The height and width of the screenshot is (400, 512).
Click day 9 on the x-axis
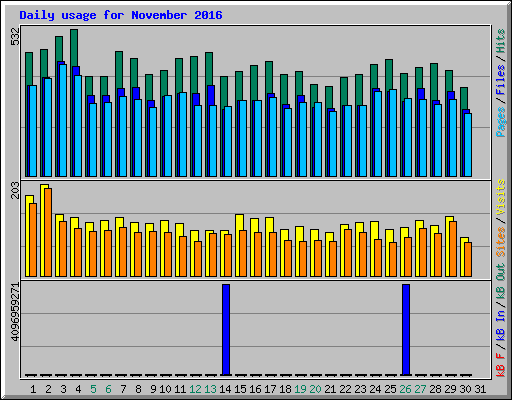point(153,389)
